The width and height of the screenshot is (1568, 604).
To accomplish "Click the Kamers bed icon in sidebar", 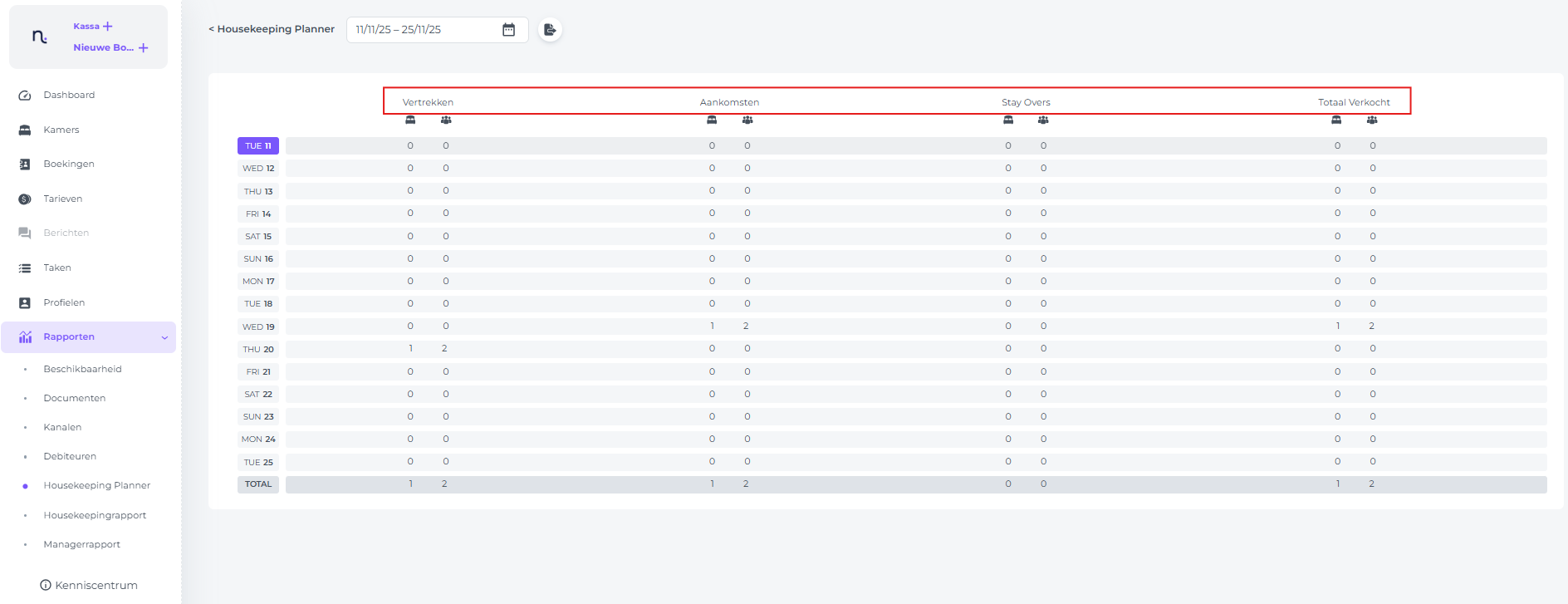I will click(x=25, y=130).
